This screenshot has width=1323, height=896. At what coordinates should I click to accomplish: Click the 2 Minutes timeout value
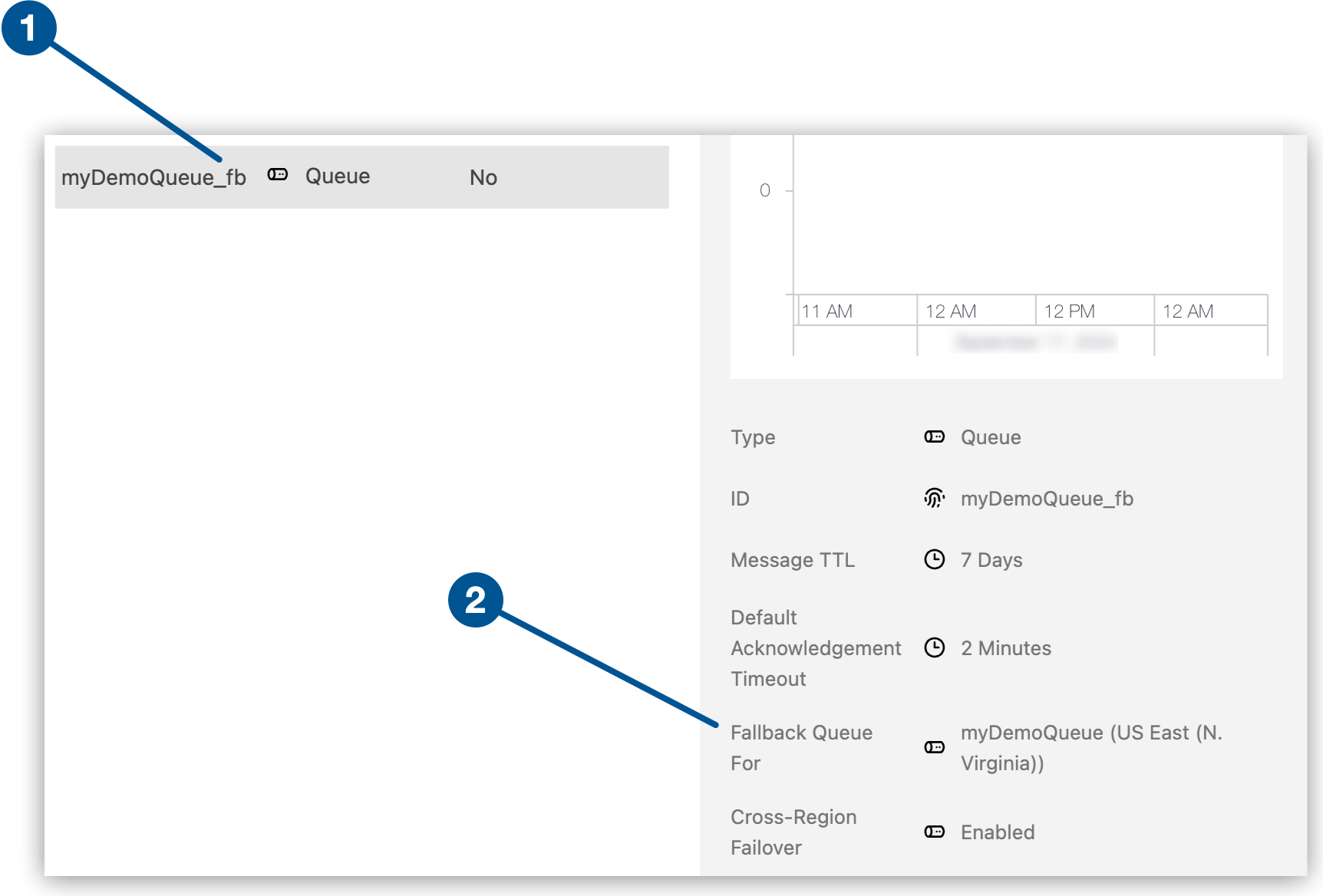tap(1006, 648)
